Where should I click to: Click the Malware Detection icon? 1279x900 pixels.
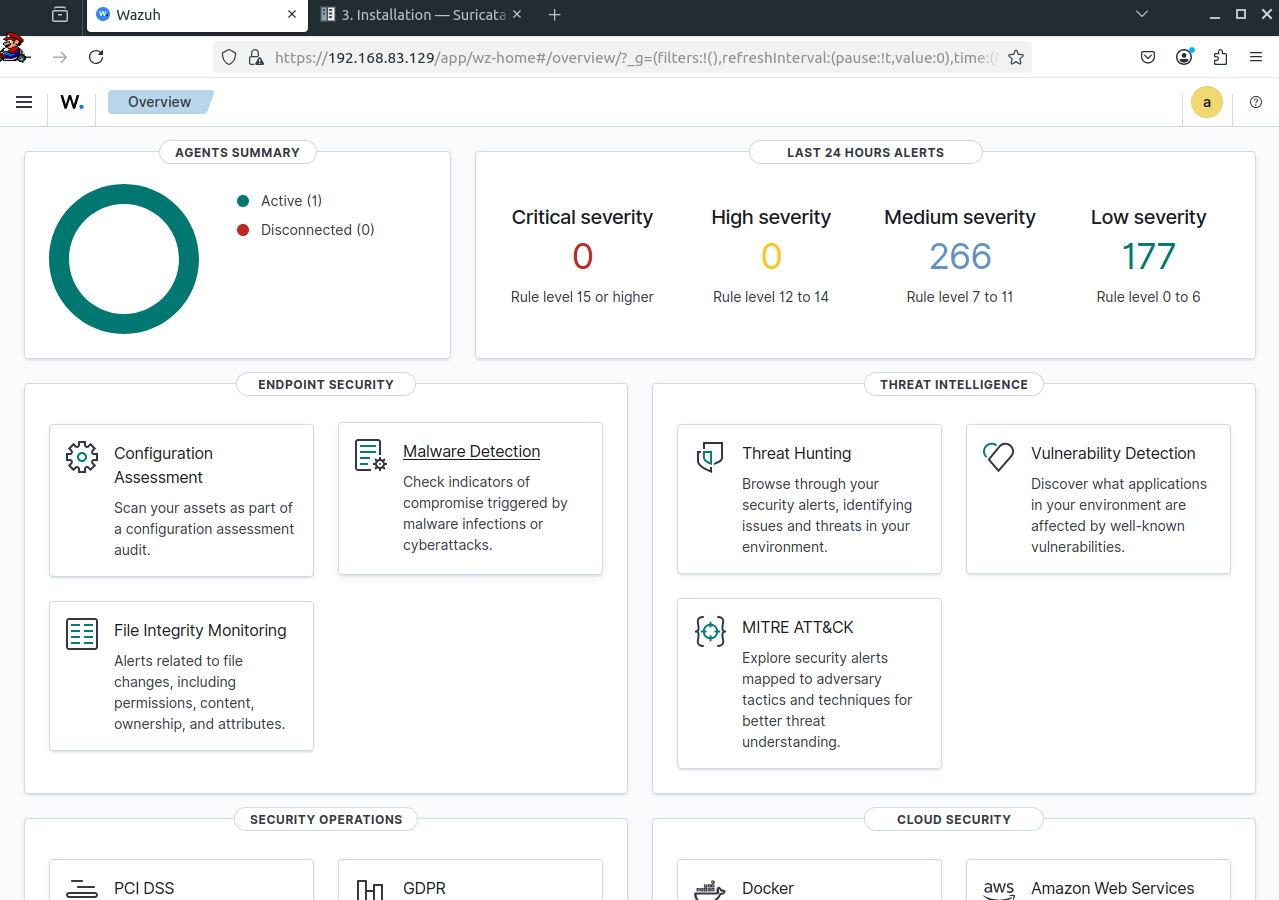coord(371,455)
